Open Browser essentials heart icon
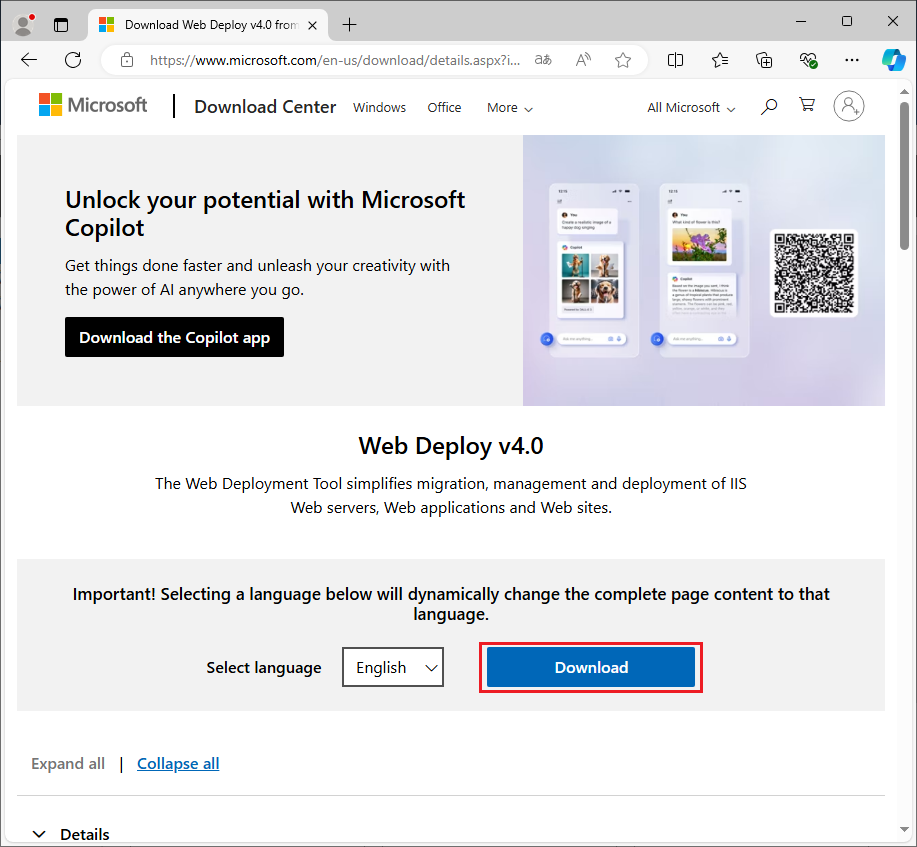 click(x=808, y=60)
